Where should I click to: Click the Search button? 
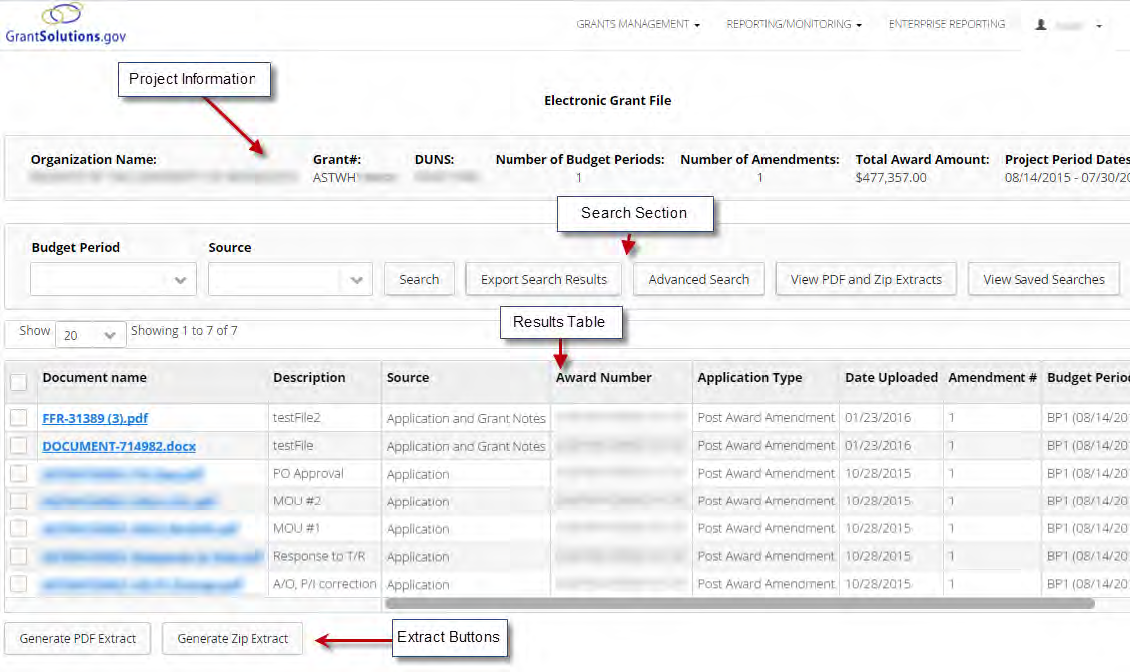click(419, 280)
